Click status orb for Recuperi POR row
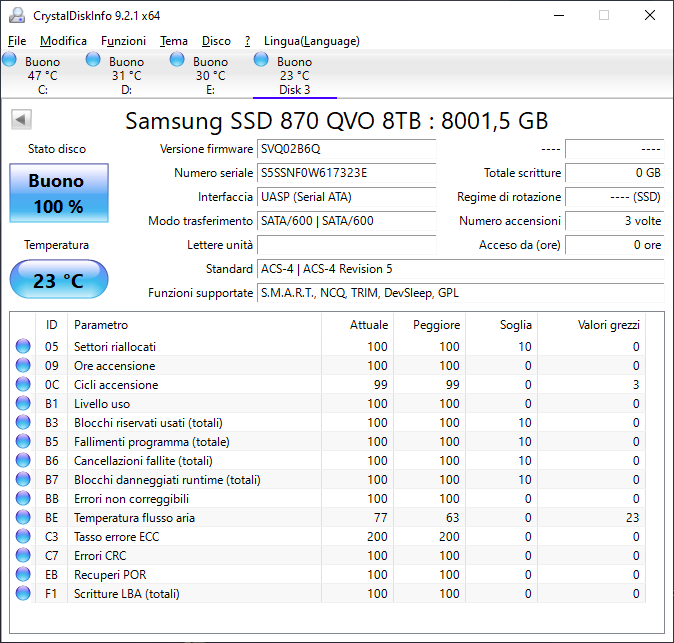 (23, 574)
